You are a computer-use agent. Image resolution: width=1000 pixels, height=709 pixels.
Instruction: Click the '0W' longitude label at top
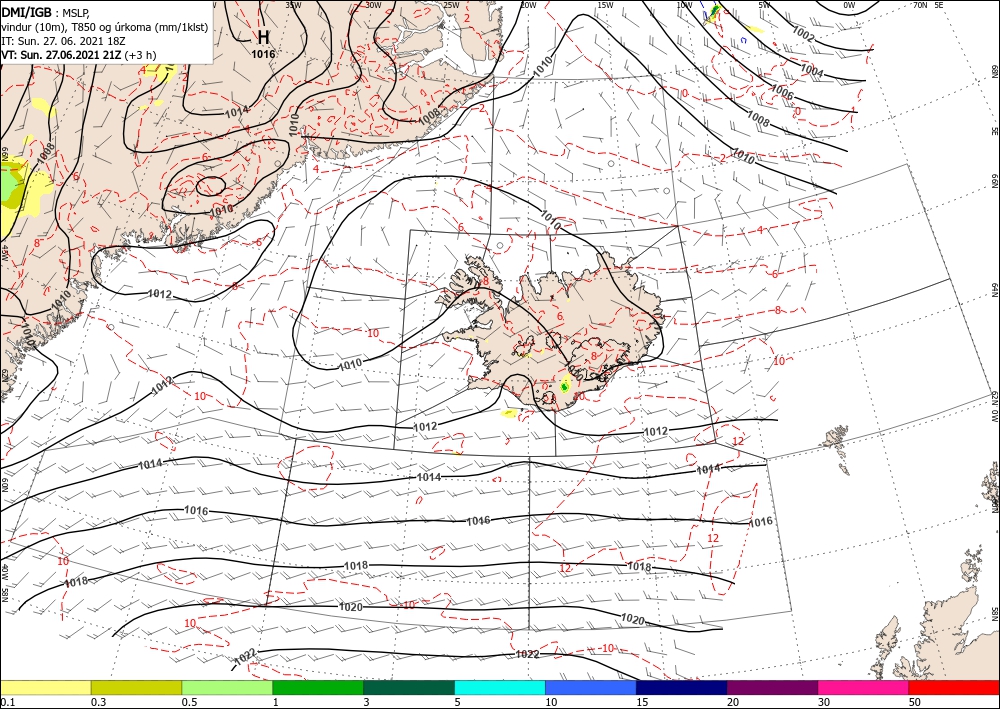click(849, 5)
